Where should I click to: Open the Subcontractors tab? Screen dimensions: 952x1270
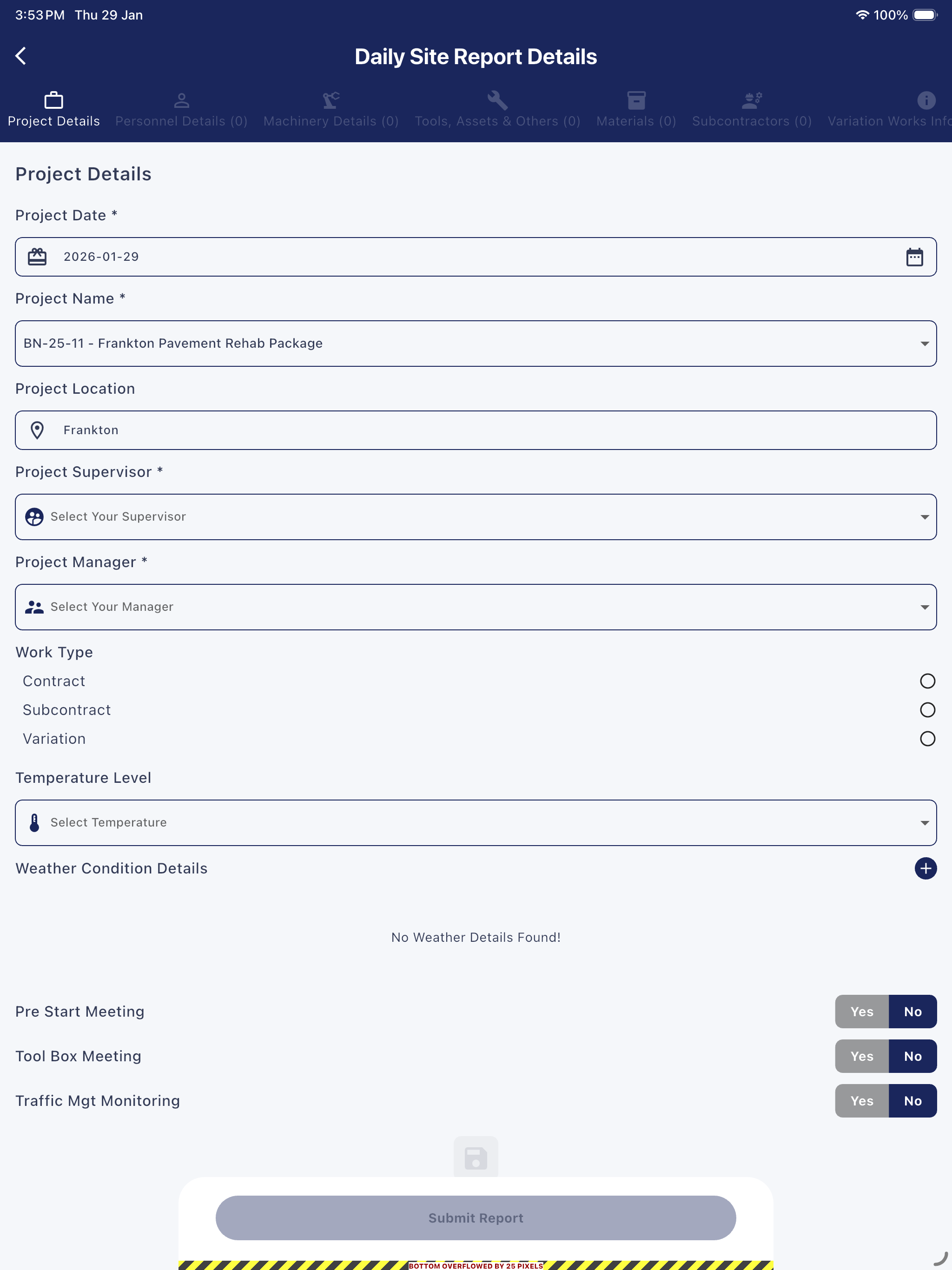(752, 110)
